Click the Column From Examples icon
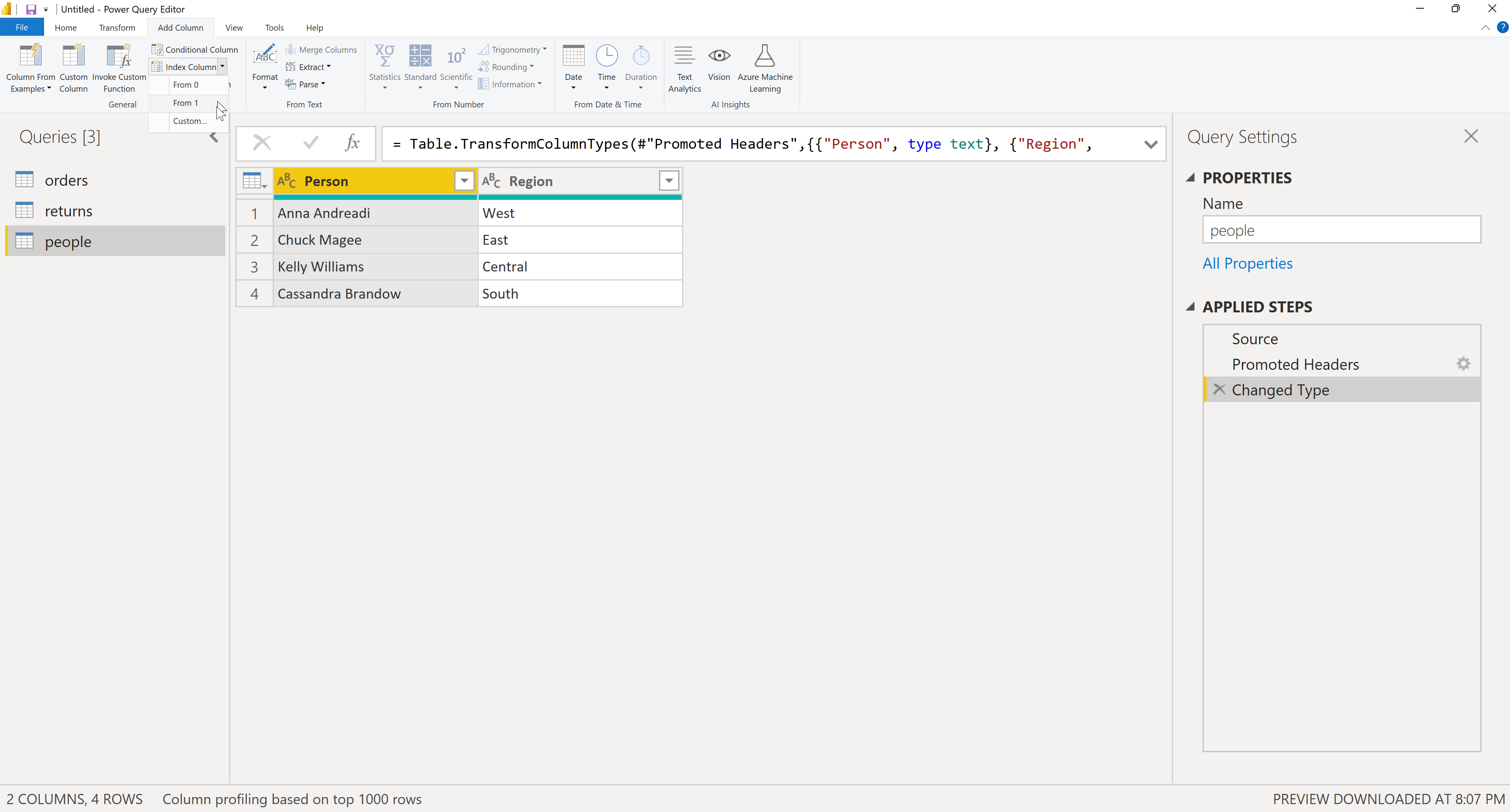This screenshot has height=812, width=1510. coord(30,57)
